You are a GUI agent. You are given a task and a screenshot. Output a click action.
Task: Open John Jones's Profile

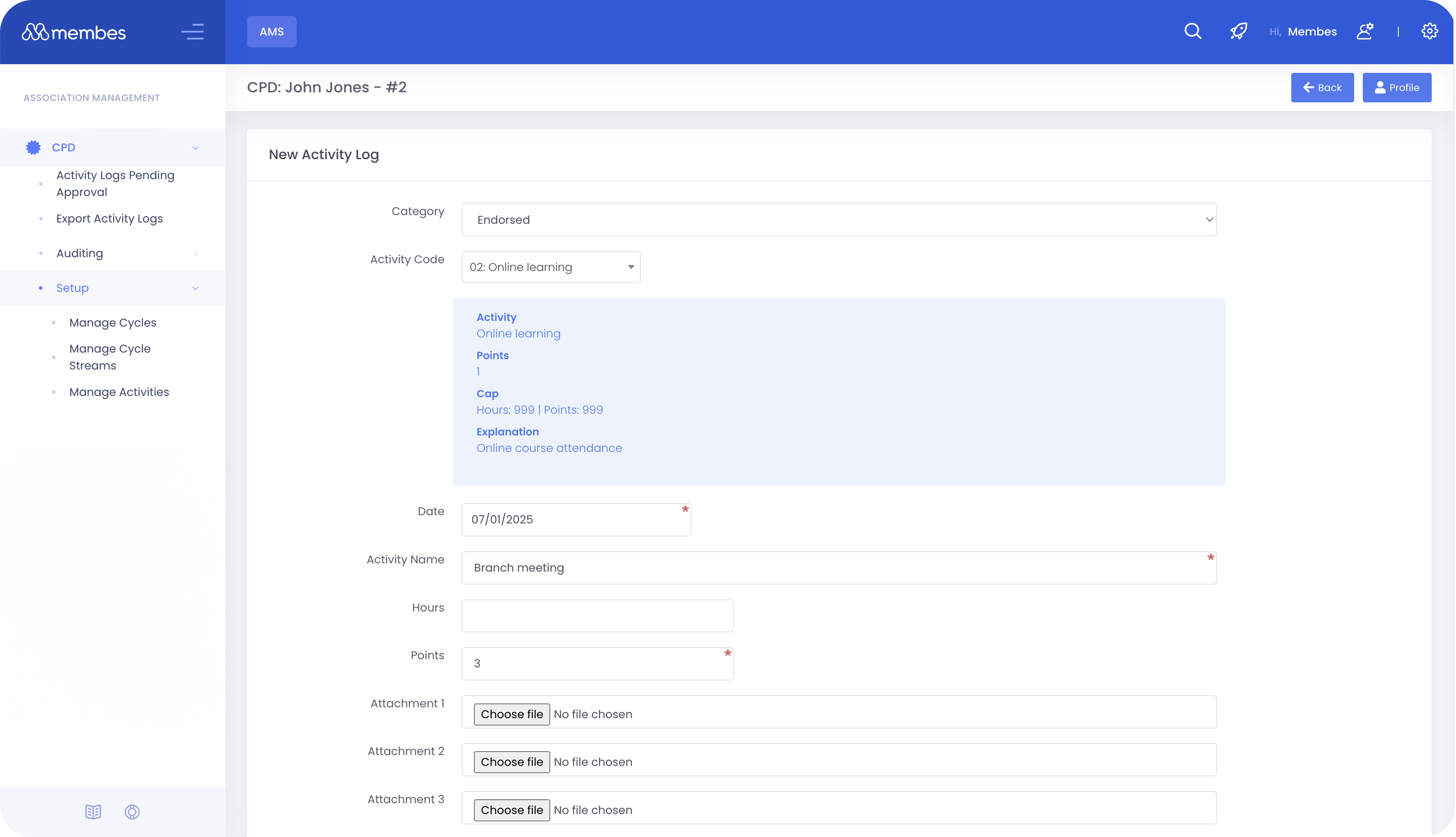click(x=1397, y=87)
